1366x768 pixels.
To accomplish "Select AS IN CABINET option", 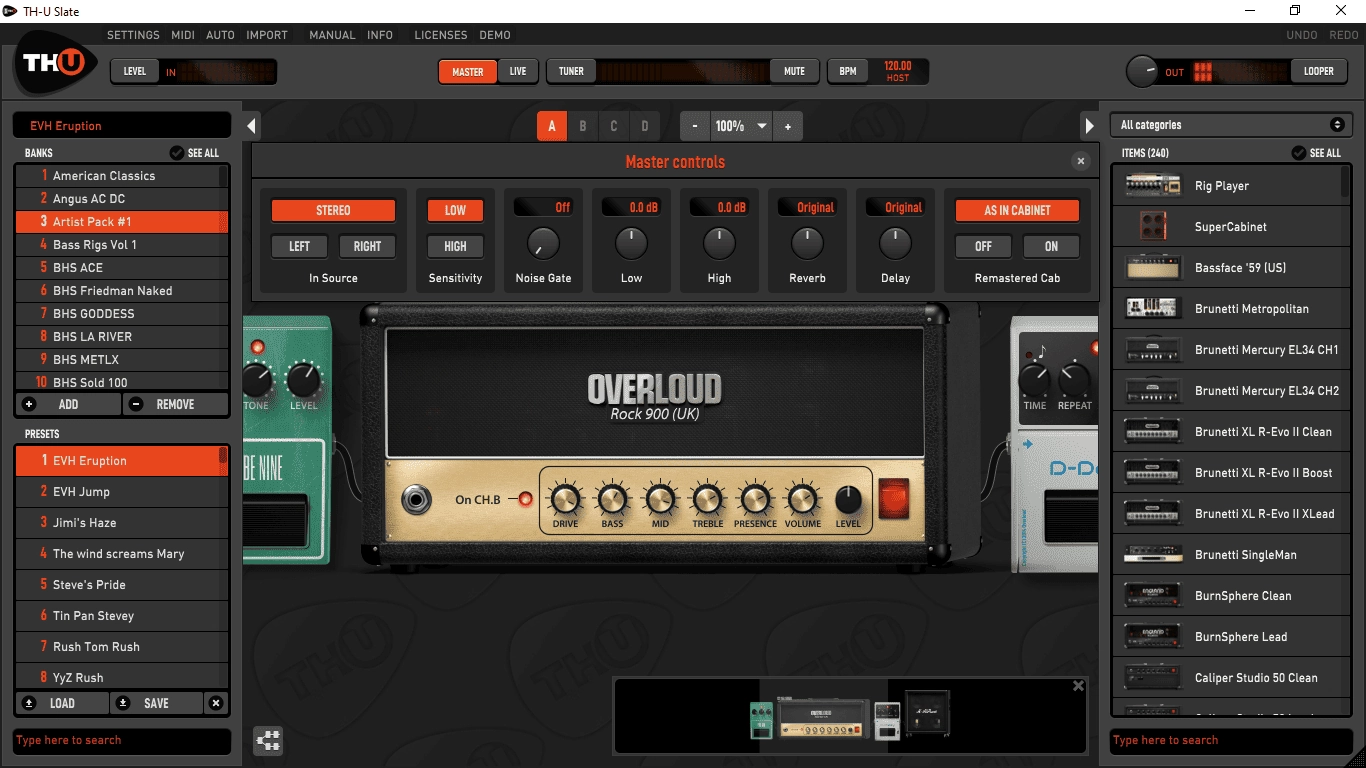I will (x=1017, y=210).
